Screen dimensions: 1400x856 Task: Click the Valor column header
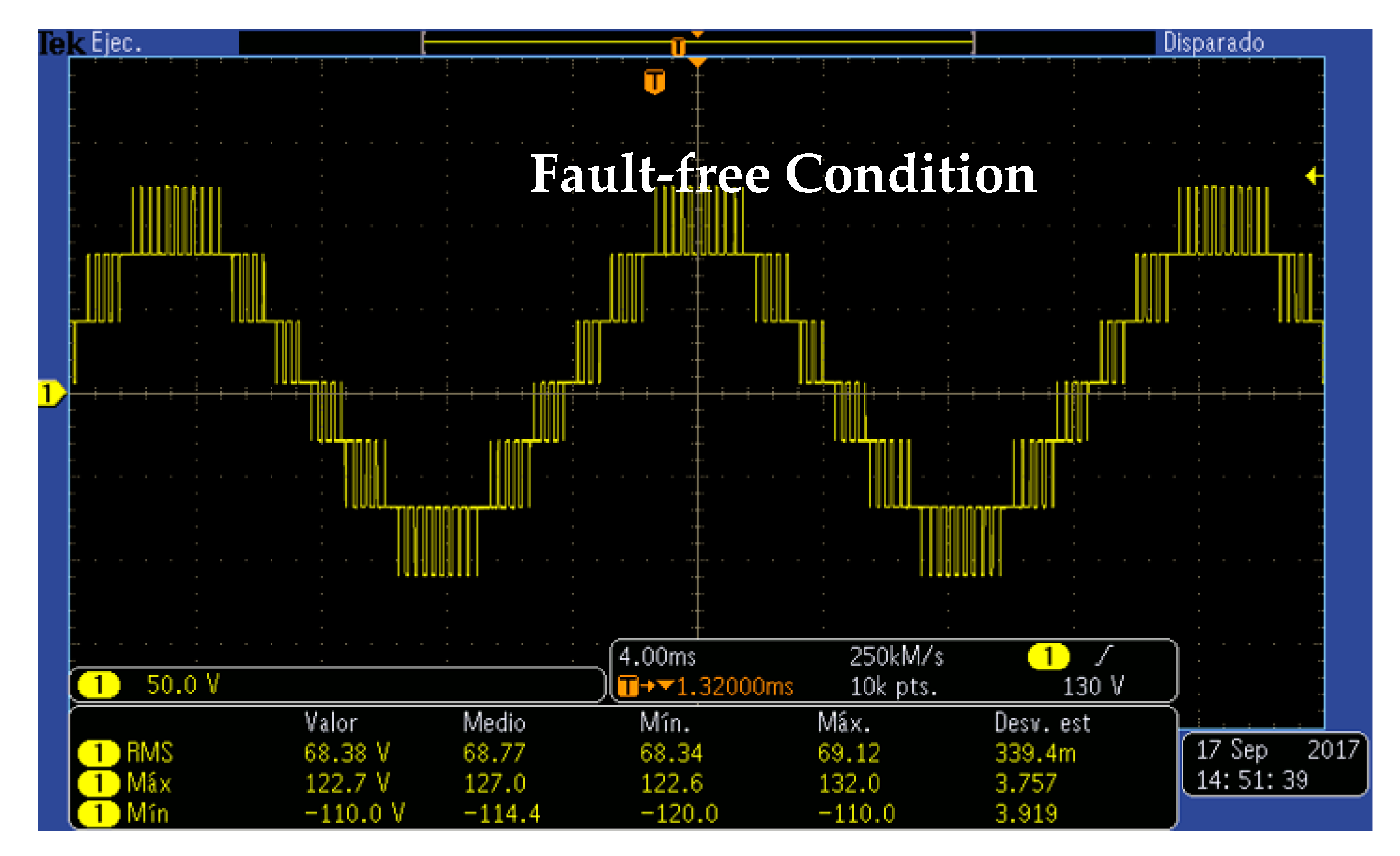[x=331, y=723]
